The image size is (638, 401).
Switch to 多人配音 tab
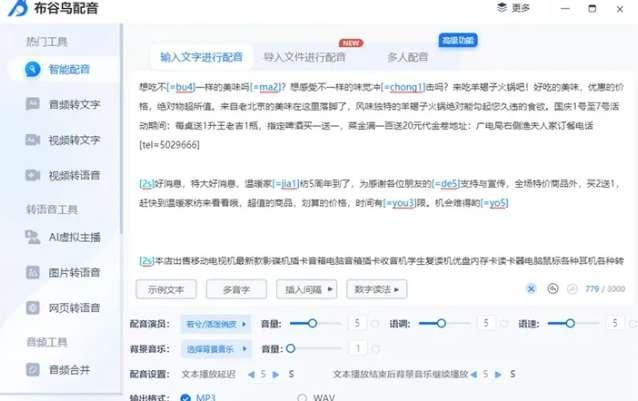pyautogui.click(x=407, y=57)
